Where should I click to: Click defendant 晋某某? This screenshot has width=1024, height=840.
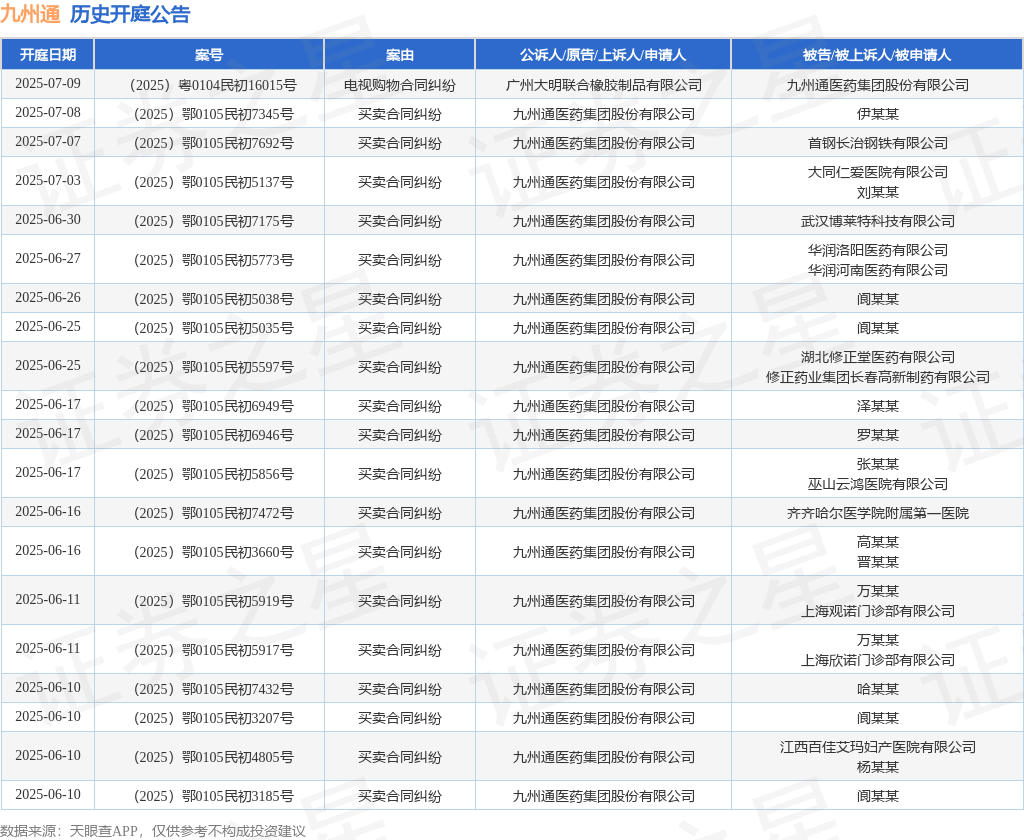pyautogui.click(x=878, y=562)
